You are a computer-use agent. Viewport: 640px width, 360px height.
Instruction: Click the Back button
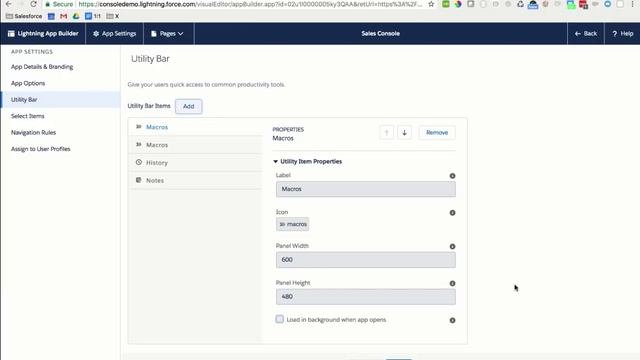pyautogui.click(x=586, y=33)
